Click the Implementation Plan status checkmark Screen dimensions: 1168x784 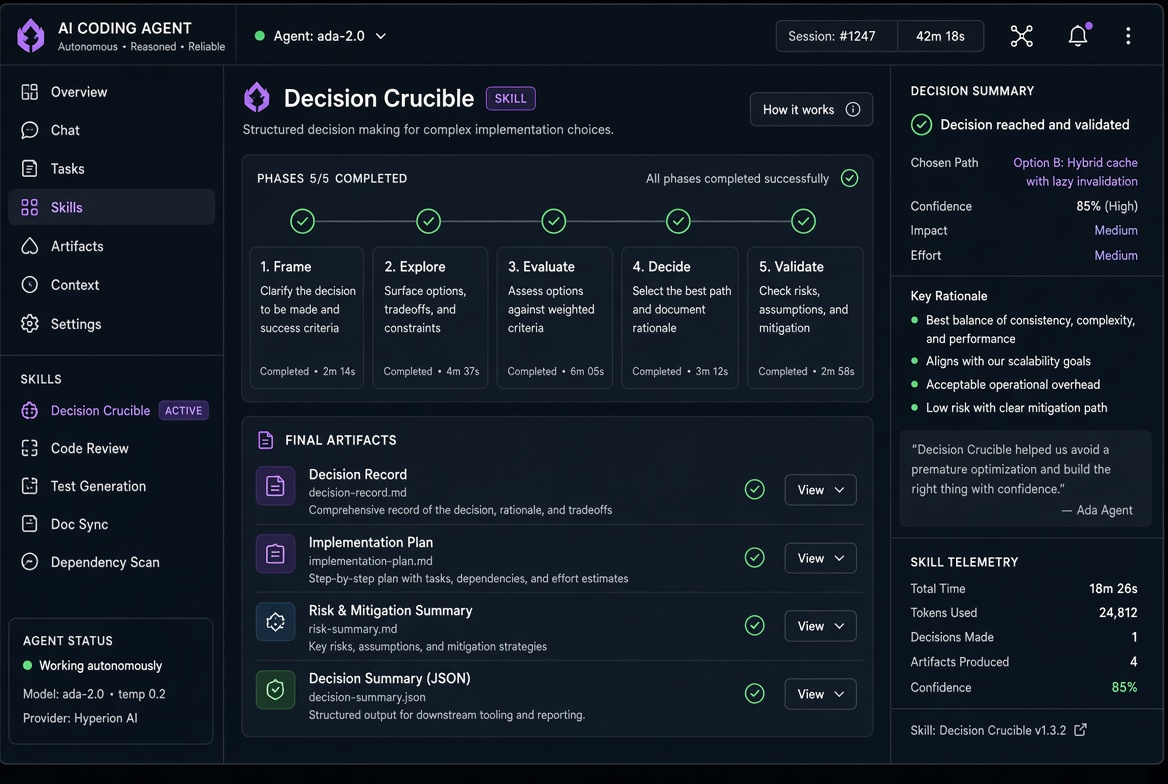coord(755,557)
